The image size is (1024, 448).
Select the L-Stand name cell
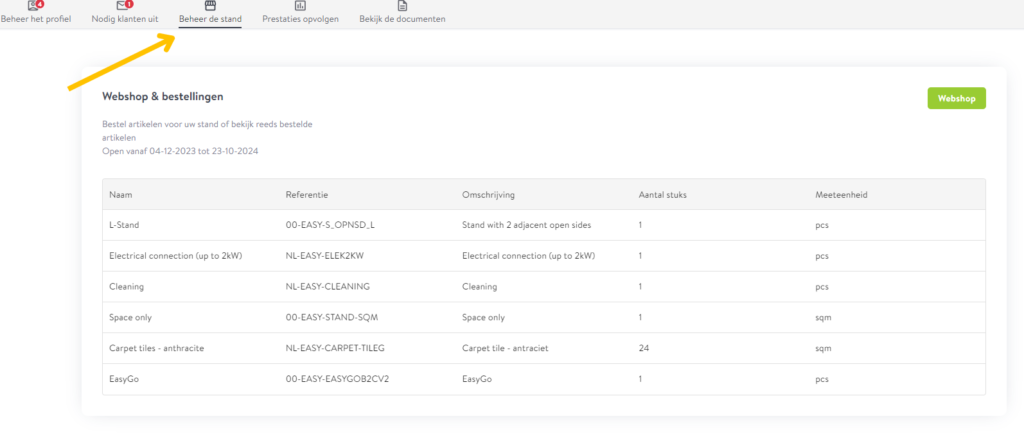(124, 225)
